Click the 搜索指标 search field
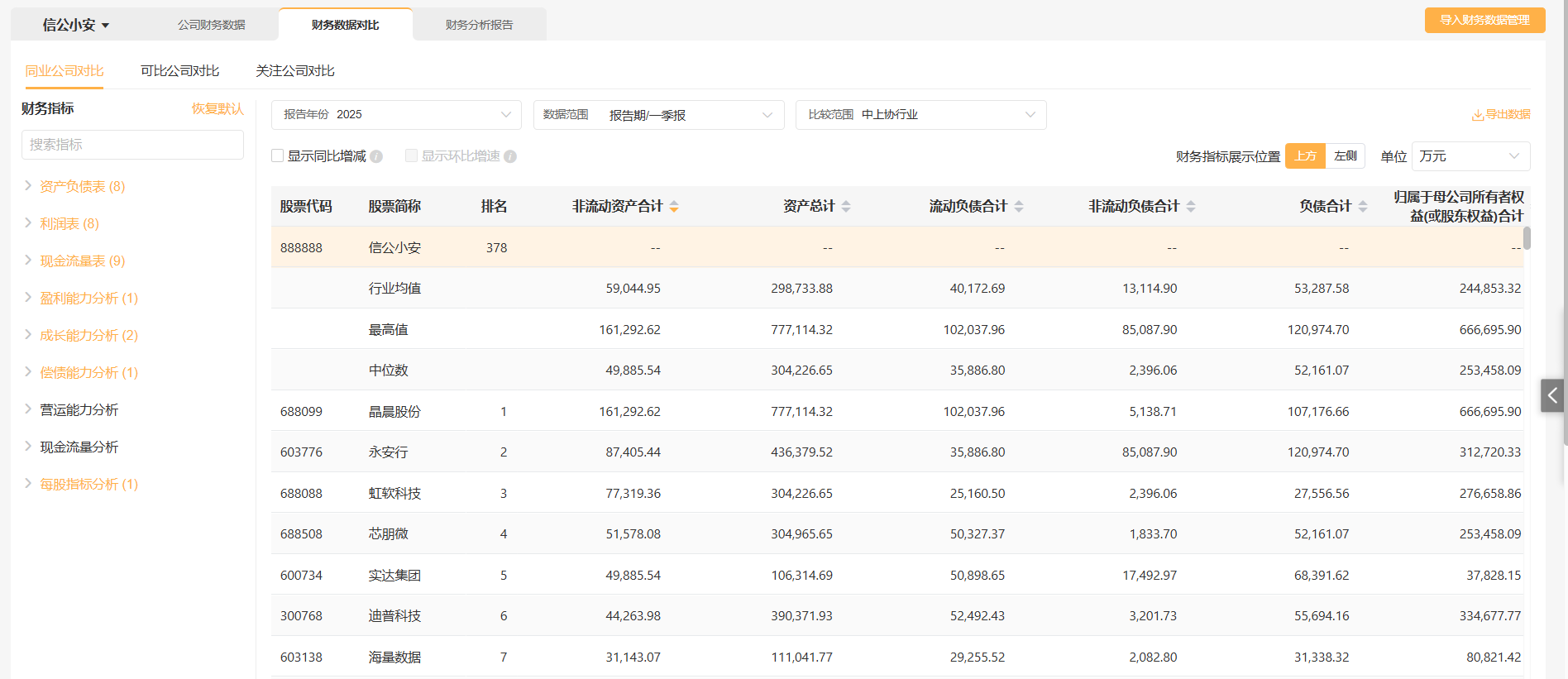1568x679 pixels. (132, 145)
